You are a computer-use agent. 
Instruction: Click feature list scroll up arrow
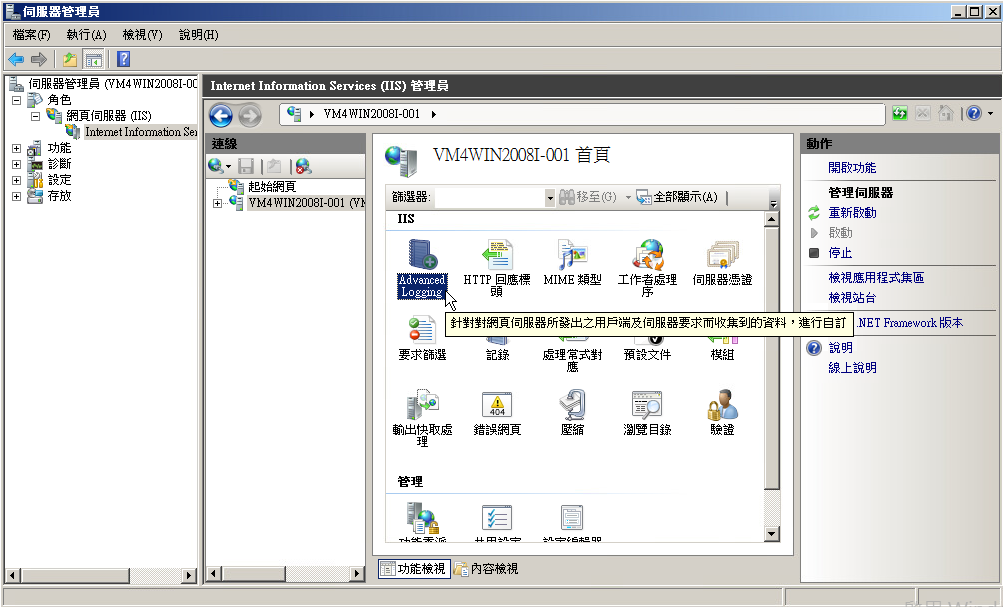771,219
